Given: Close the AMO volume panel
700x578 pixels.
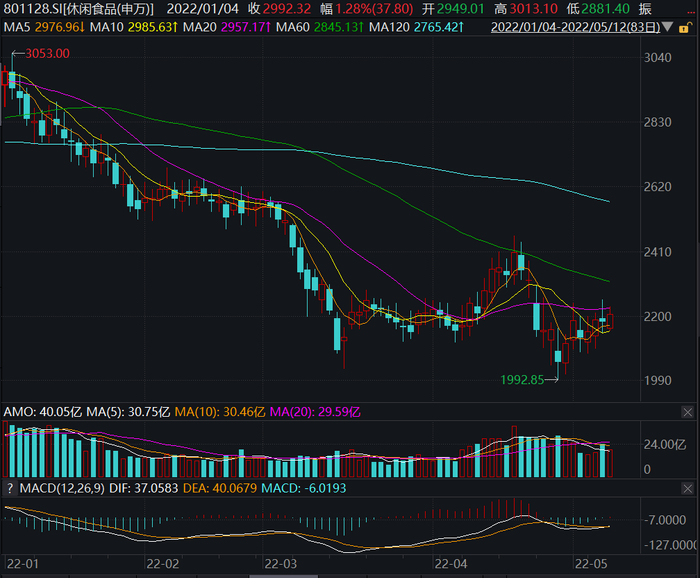Looking at the screenshot, I should [x=688, y=412].
